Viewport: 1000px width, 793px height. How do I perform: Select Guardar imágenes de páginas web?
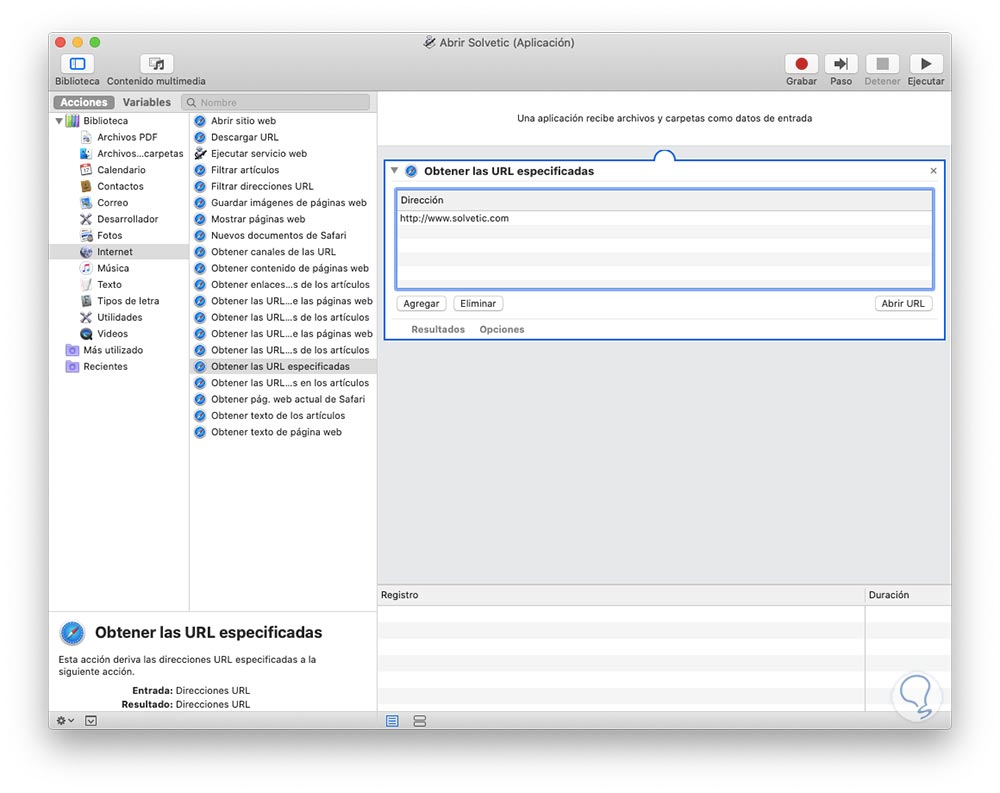(288, 203)
